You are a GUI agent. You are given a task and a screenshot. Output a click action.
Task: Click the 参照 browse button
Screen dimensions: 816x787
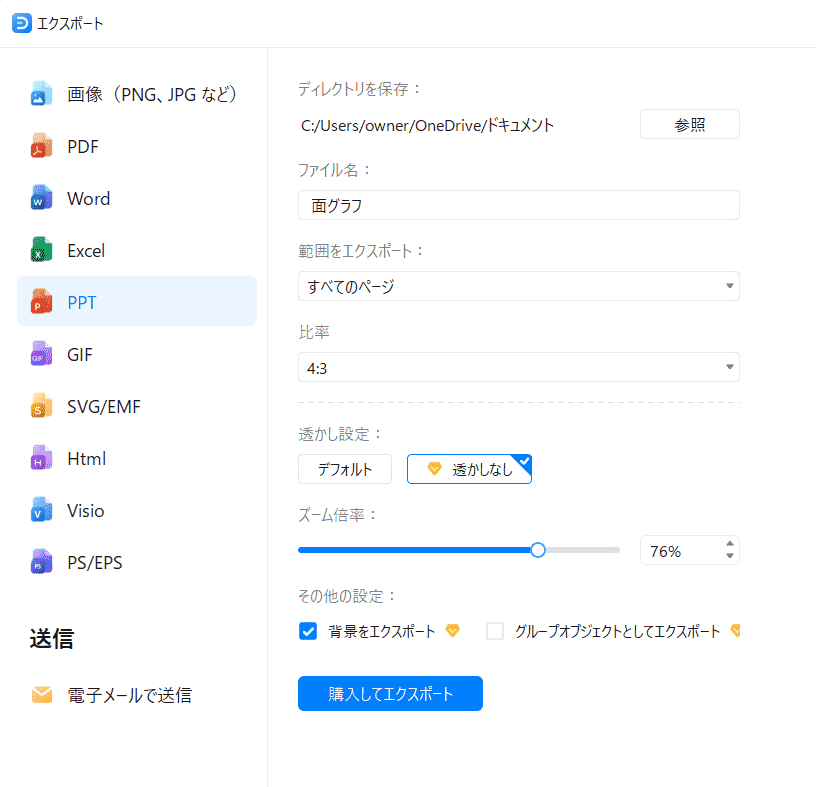[x=689, y=125]
